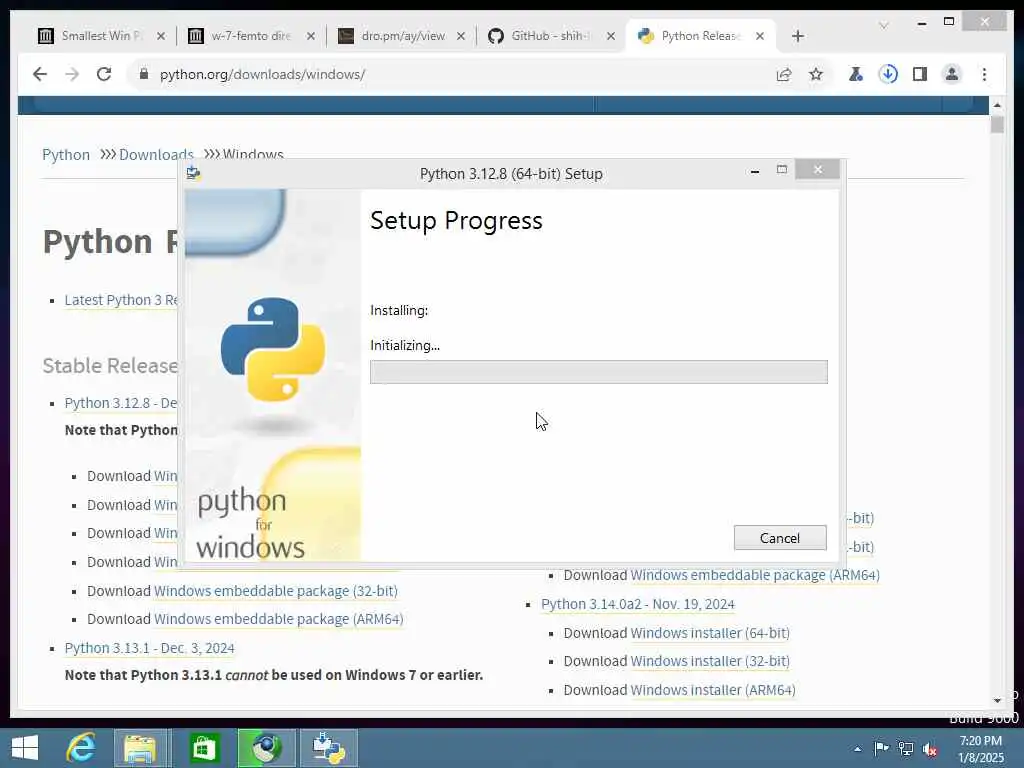This screenshot has width=1024, height=768.
Task: Go back to previous page
Action: click(x=40, y=74)
